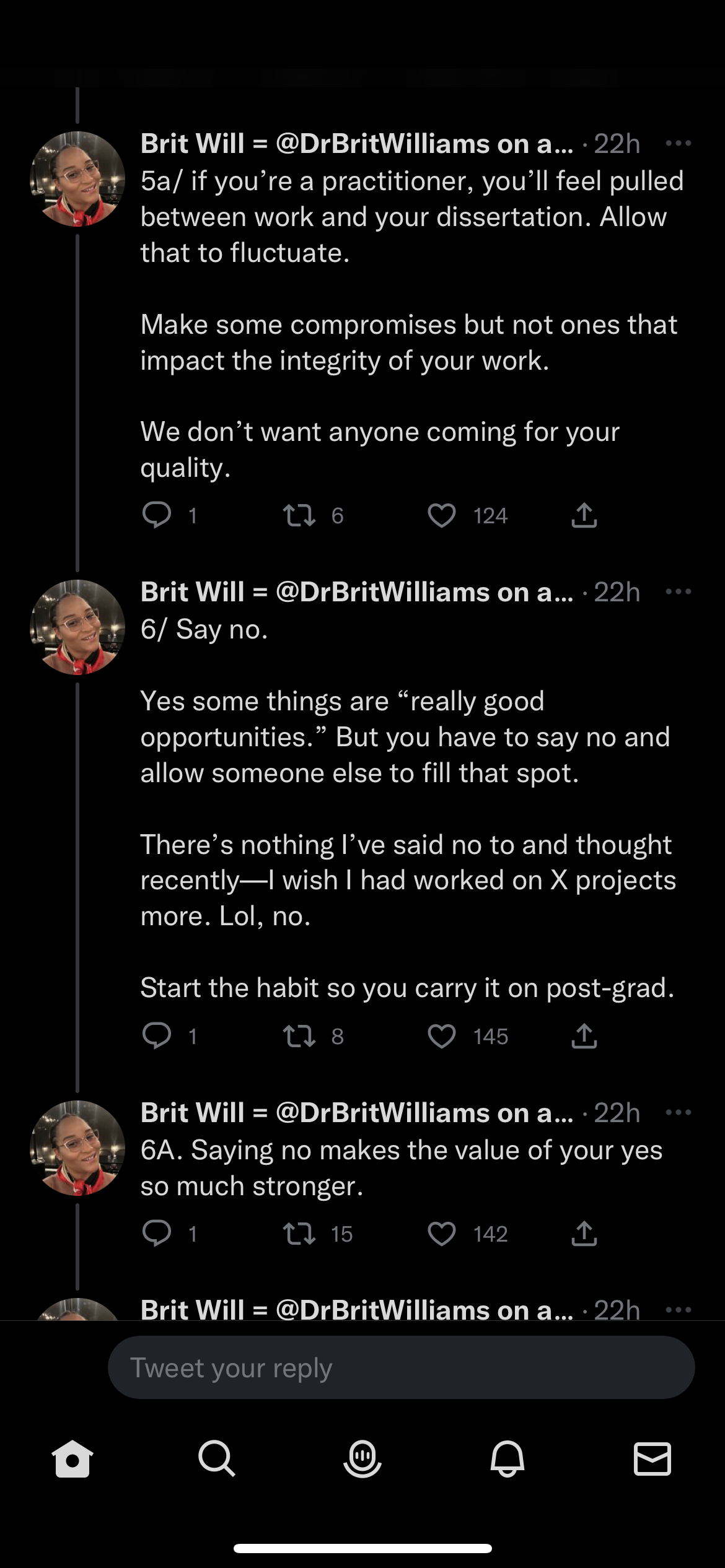725x1568 pixels.
Task: Share the "6/ Say no." tweet
Action: click(584, 1036)
